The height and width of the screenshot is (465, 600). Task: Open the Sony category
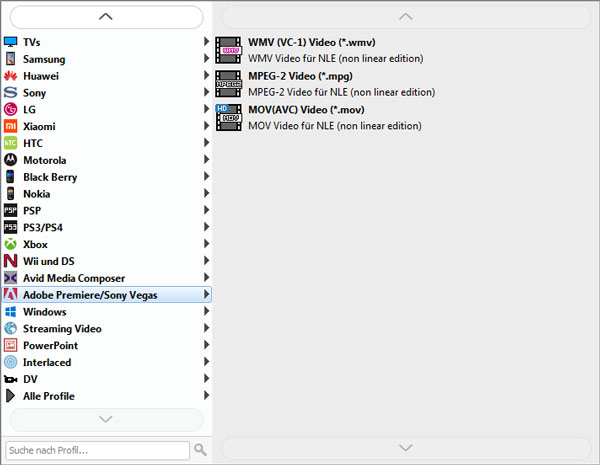(x=107, y=93)
